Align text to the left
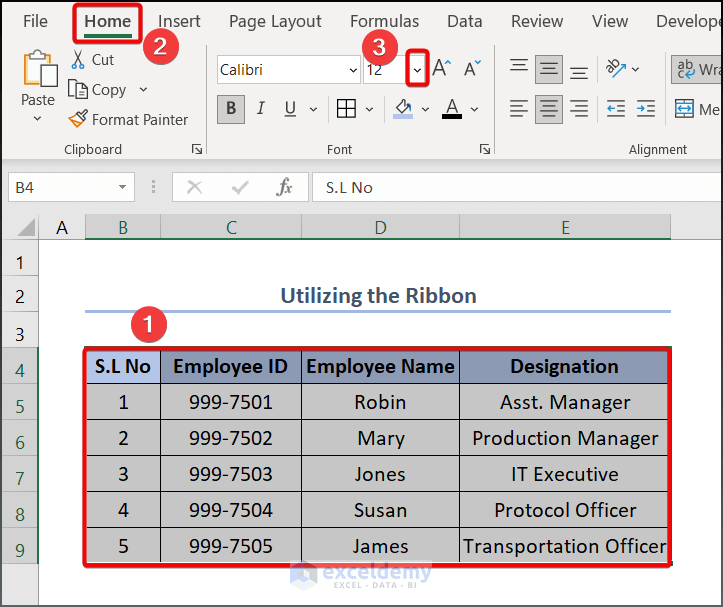Screen dimensions: 723x607 point(519,109)
